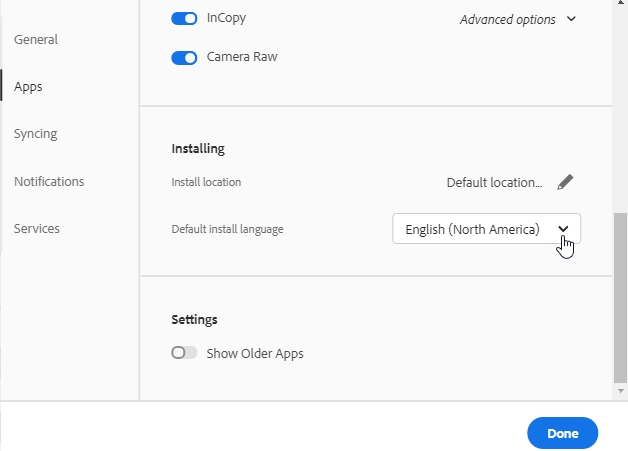This screenshot has height=451, width=628.
Task: Click the English (North America) language field
Action: (x=472, y=229)
